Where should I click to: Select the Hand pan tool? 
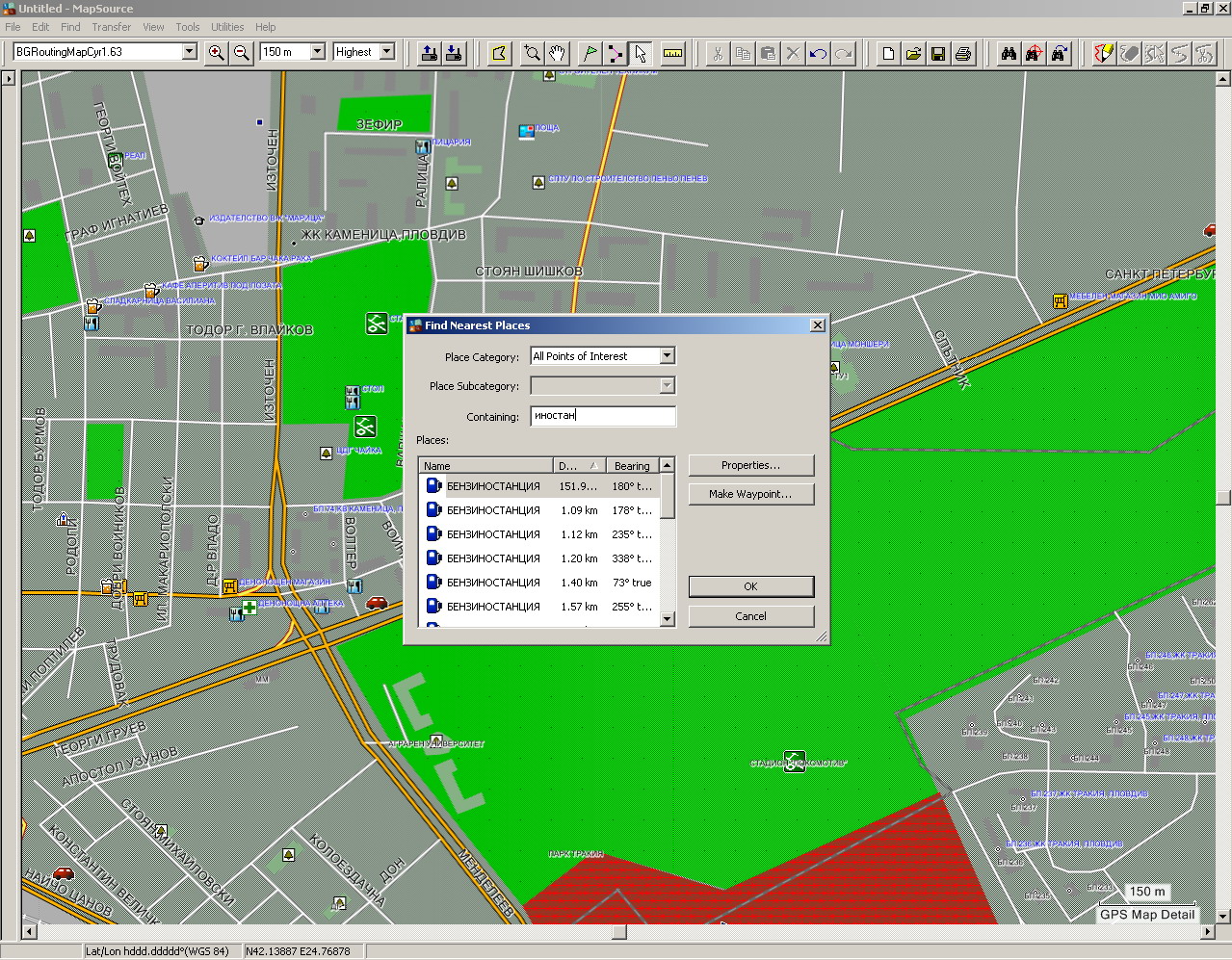click(x=557, y=53)
